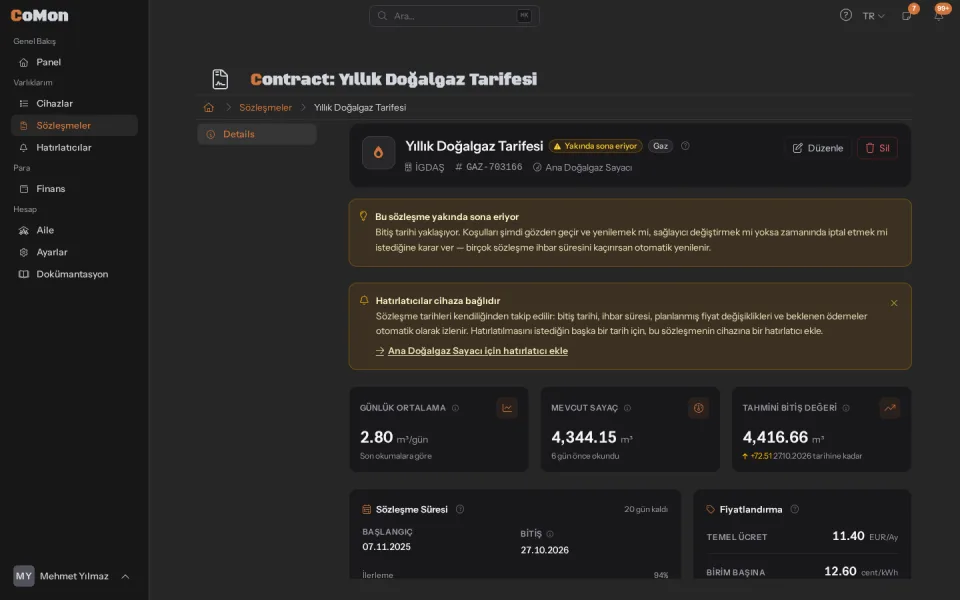Open Cihazlar in the sidebar
Image resolution: width=960 pixels, height=600 pixels.
(x=74, y=103)
